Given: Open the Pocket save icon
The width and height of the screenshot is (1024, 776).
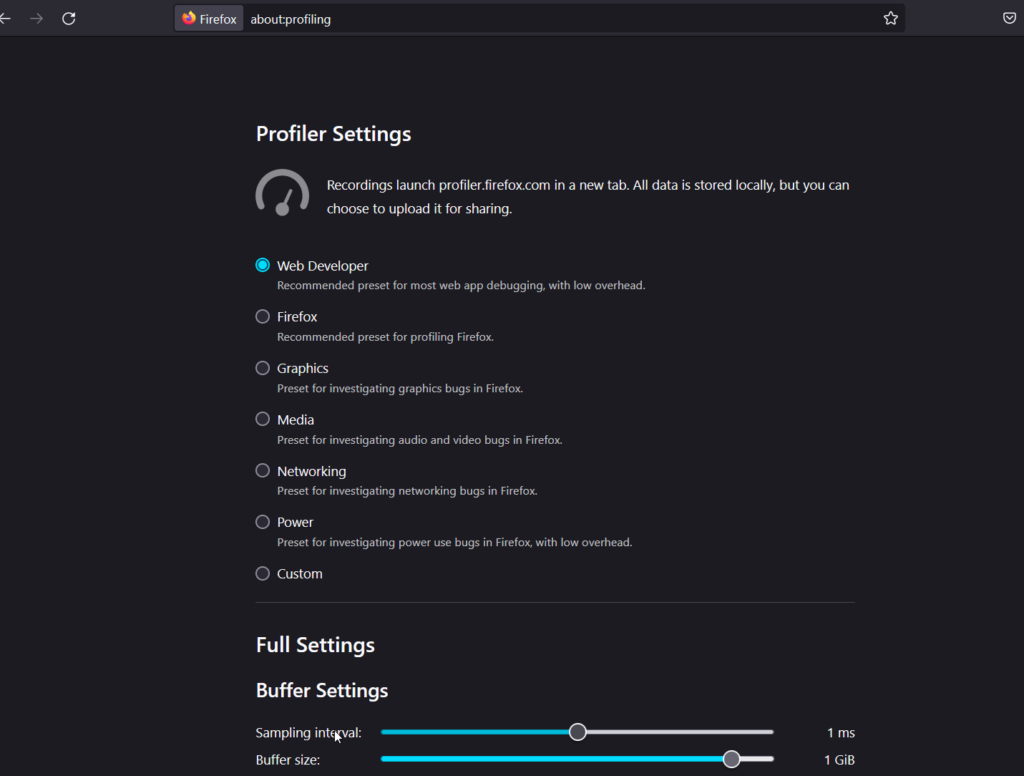Looking at the screenshot, I should point(1010,18).
